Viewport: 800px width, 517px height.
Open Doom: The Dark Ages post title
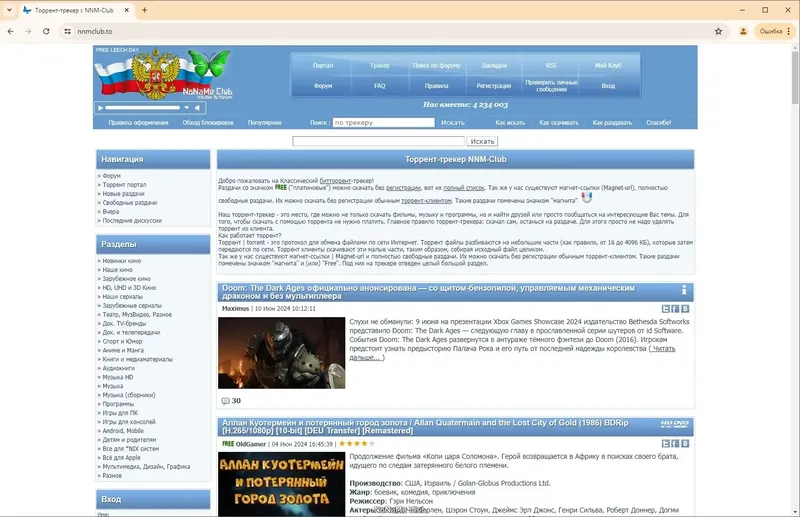pos(429,292)
